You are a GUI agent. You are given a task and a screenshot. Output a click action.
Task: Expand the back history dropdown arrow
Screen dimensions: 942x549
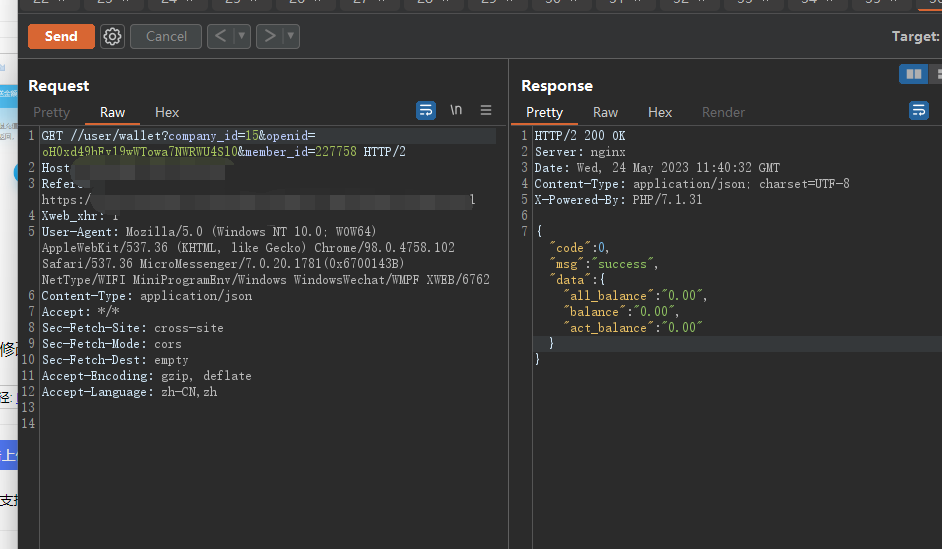(242, 37)
